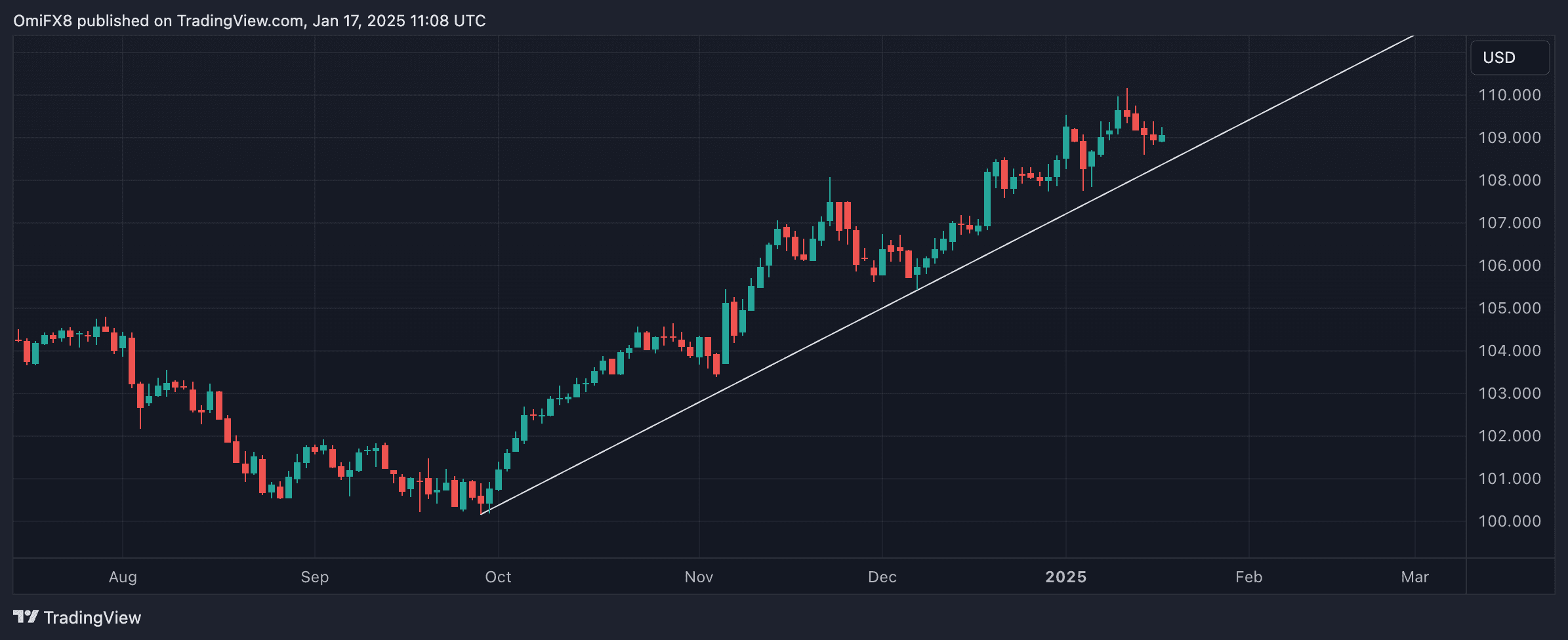Click the 100.000 price axis label
This screenshot has width=1568, height=640.
(x=1510, y=520)
